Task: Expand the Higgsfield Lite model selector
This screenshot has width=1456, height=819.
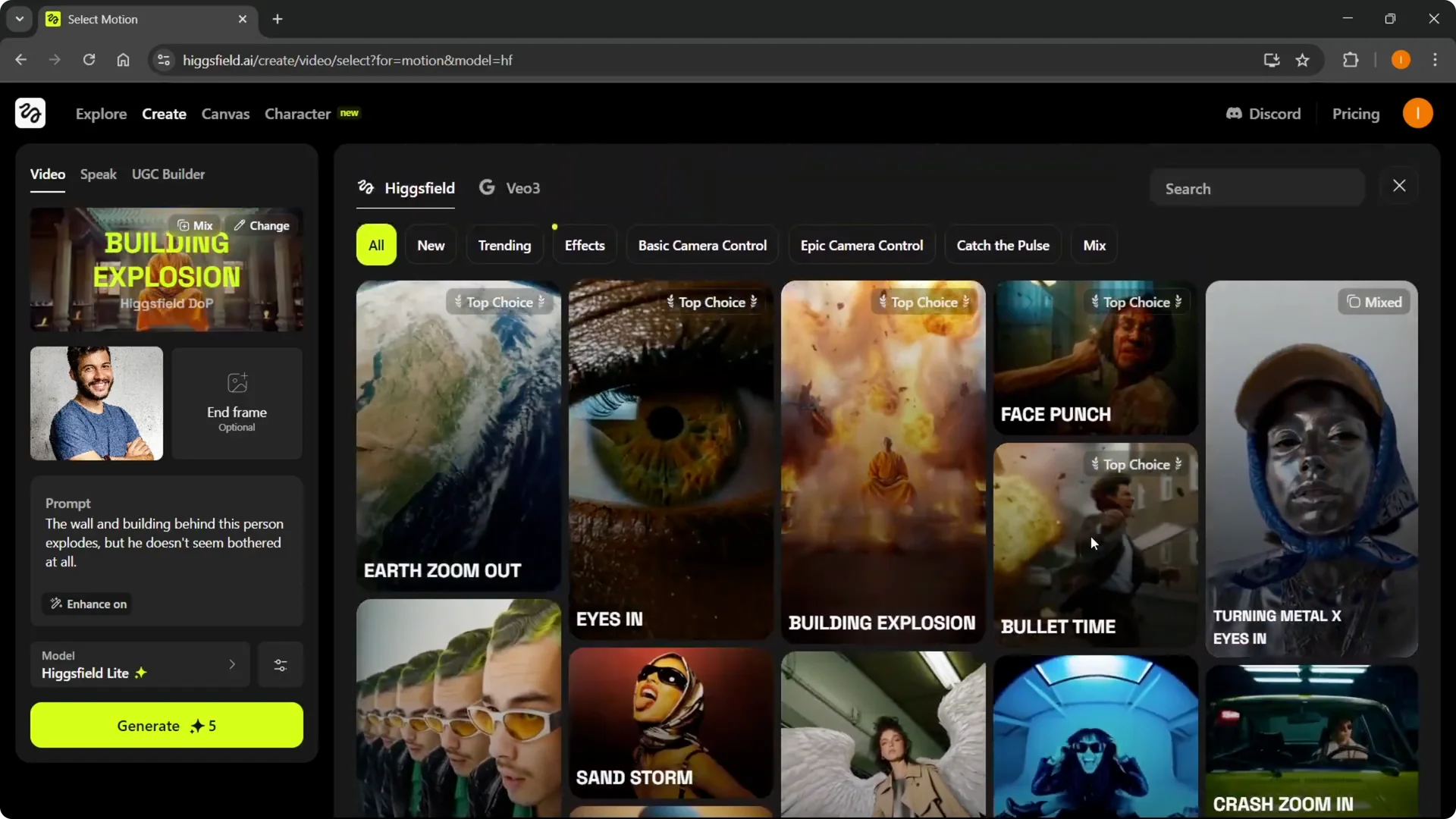Action: click(x=140, y=664)
